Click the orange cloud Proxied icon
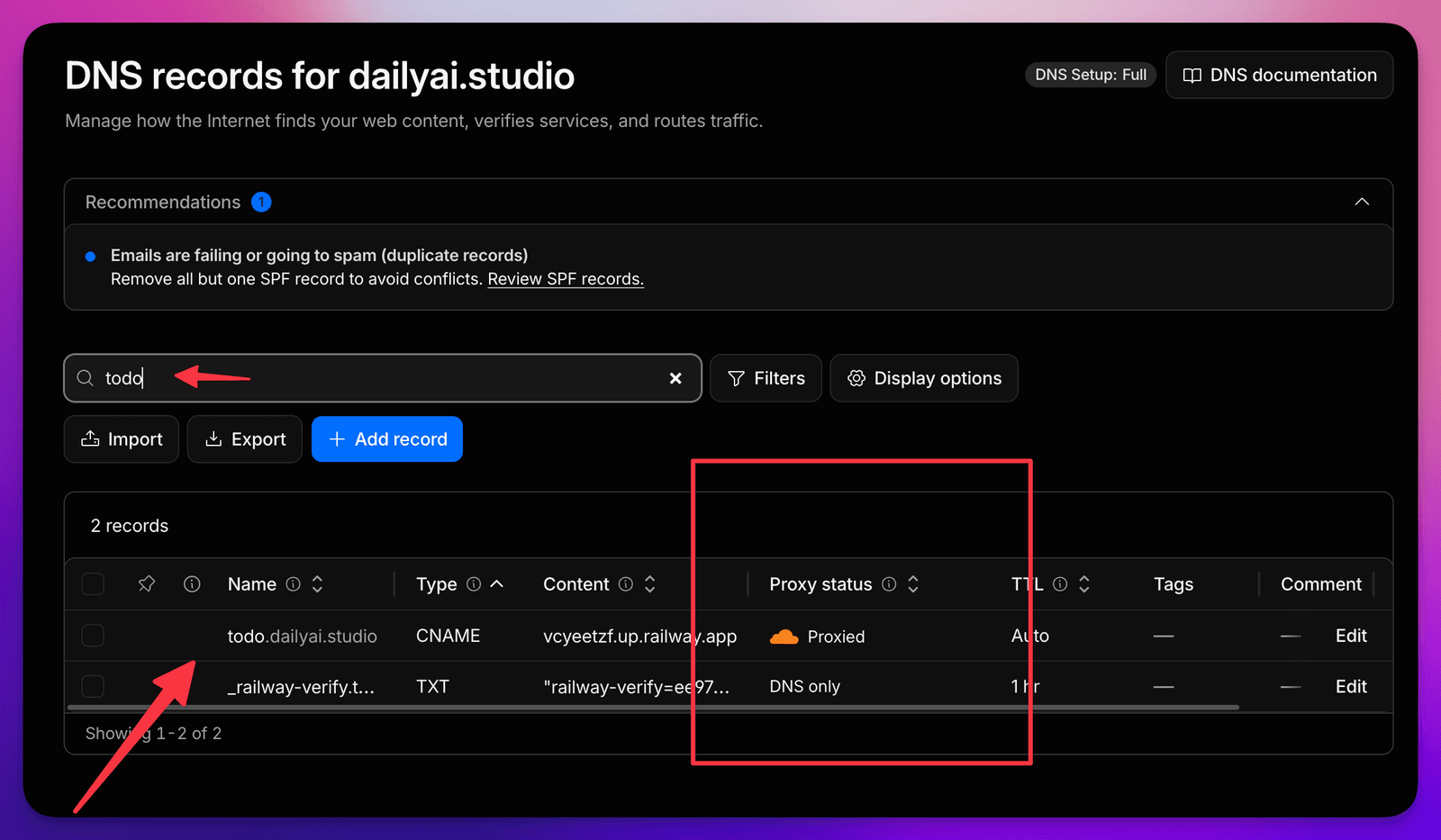 click(x=784, y=637)
